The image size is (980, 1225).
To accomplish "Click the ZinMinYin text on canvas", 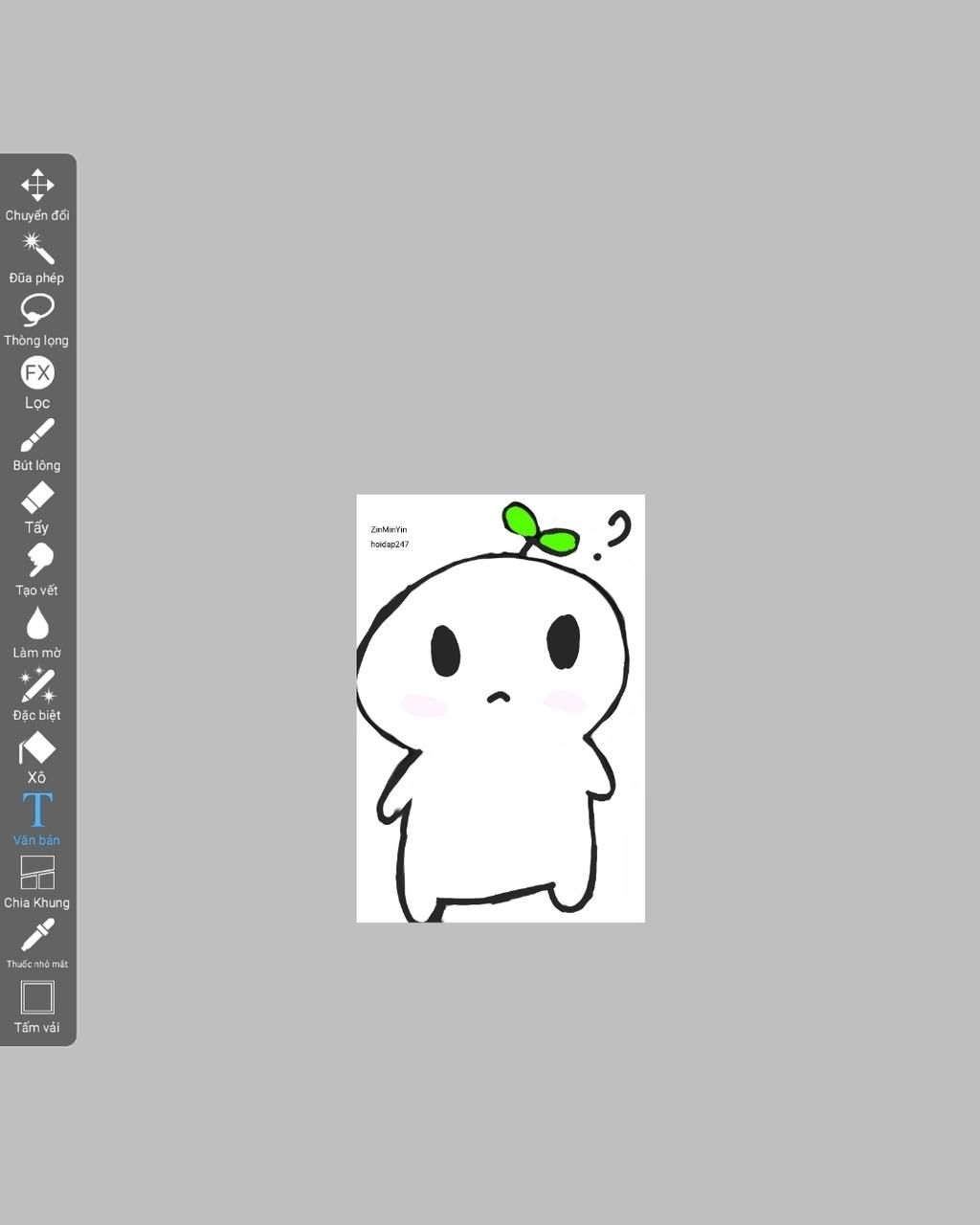I will click(389, 529).
